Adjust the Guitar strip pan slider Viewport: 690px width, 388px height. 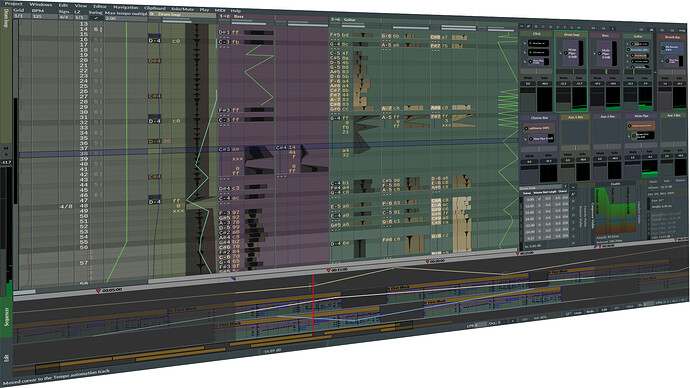tap(638, 71)
